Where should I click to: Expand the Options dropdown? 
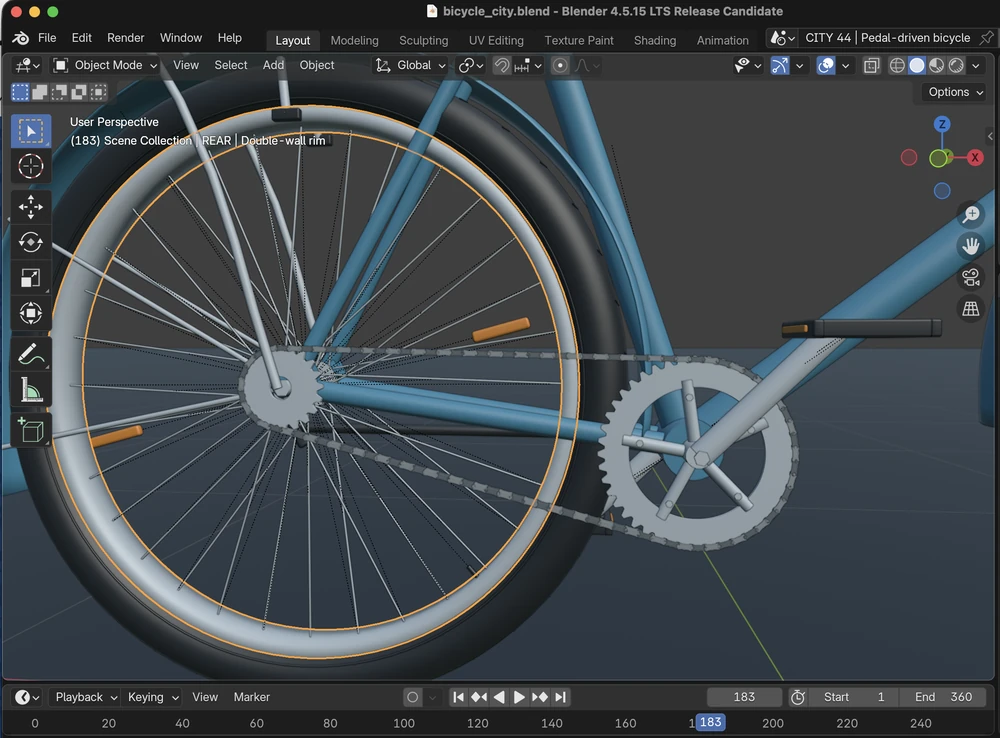click(x=955, y=92)
